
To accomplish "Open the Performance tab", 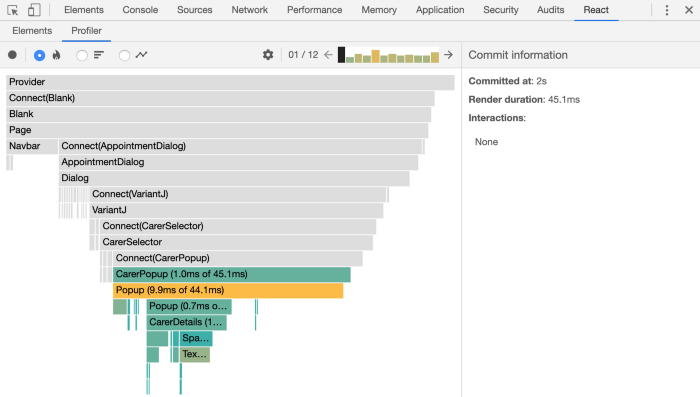I will pos(314,10).
